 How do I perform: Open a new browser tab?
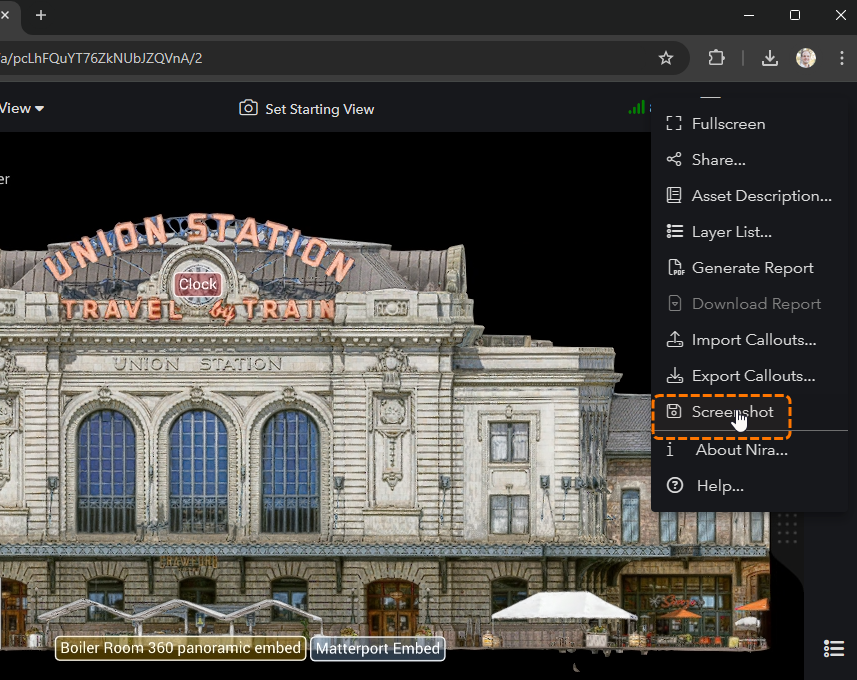41,15
